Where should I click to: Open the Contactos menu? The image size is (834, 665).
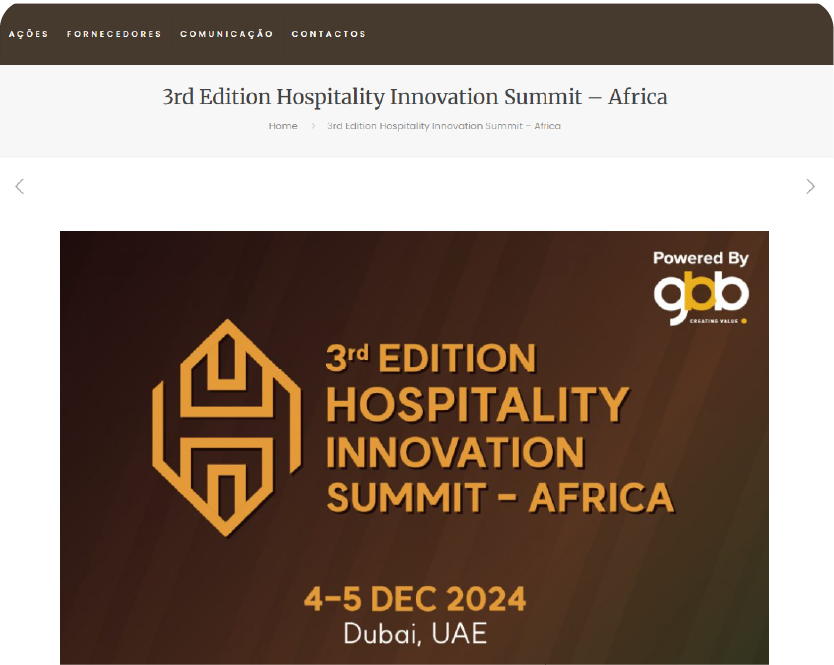329,34
